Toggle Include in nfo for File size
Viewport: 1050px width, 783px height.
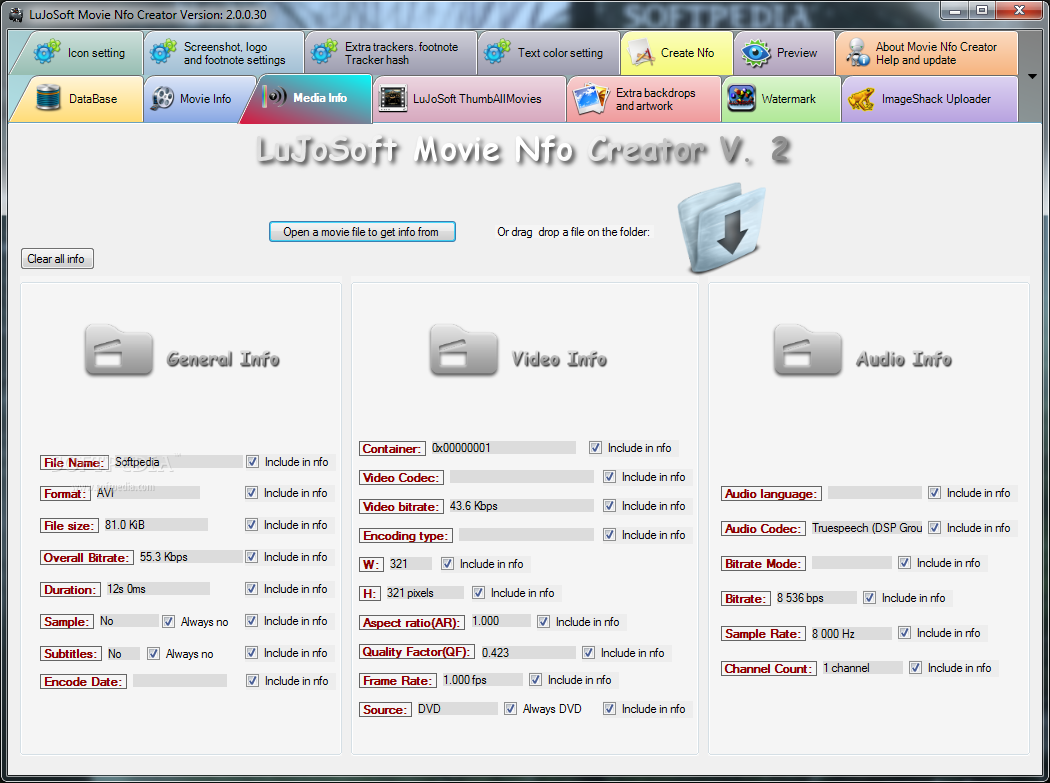point(251,524)
